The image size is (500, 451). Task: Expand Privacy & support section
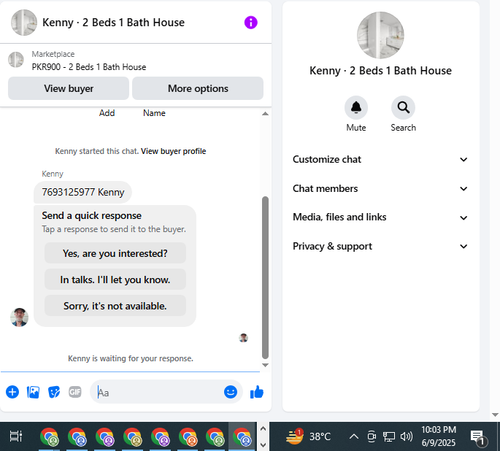point(380,246)
